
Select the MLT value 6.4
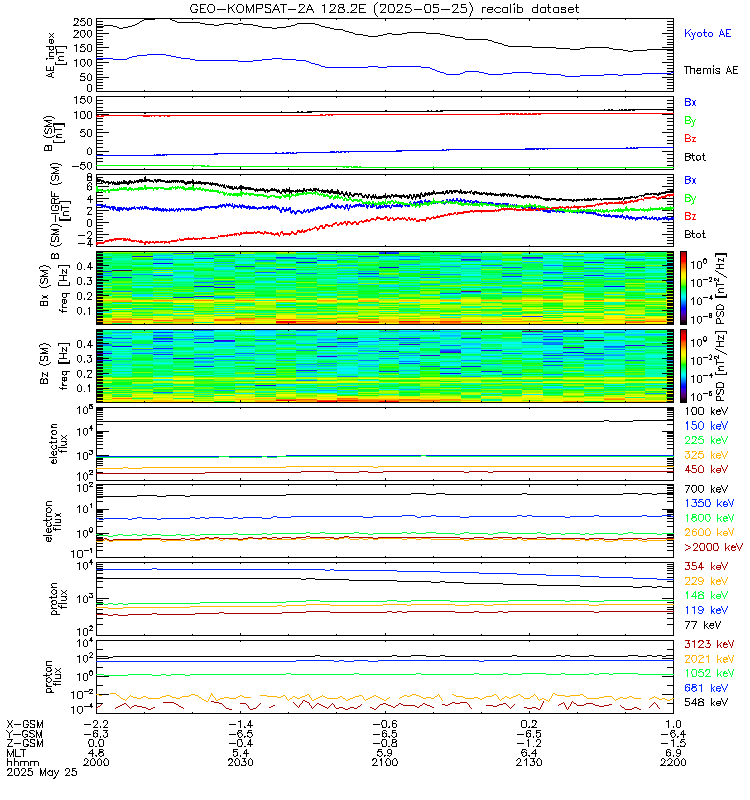tap(529, 753)
